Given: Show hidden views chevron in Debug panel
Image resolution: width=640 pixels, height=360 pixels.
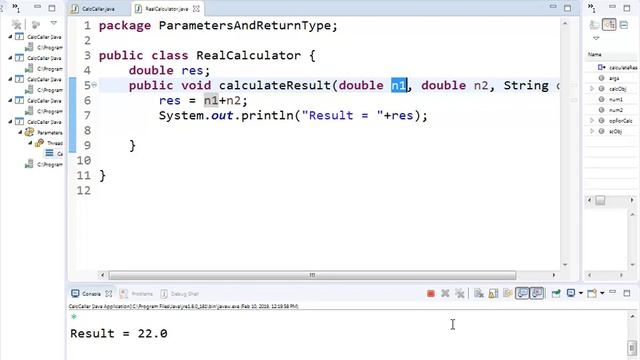Looking at the screenshot, I should 16,8.
